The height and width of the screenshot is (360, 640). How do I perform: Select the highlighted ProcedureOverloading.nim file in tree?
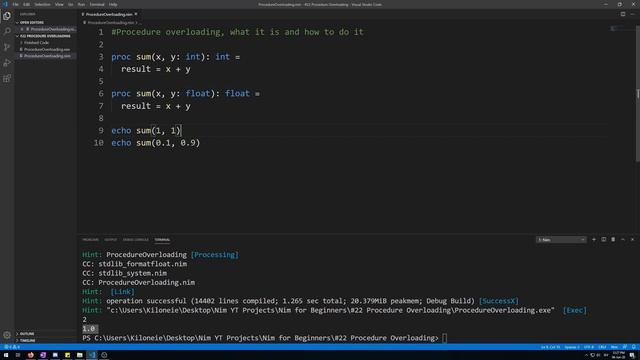point(47,56)
